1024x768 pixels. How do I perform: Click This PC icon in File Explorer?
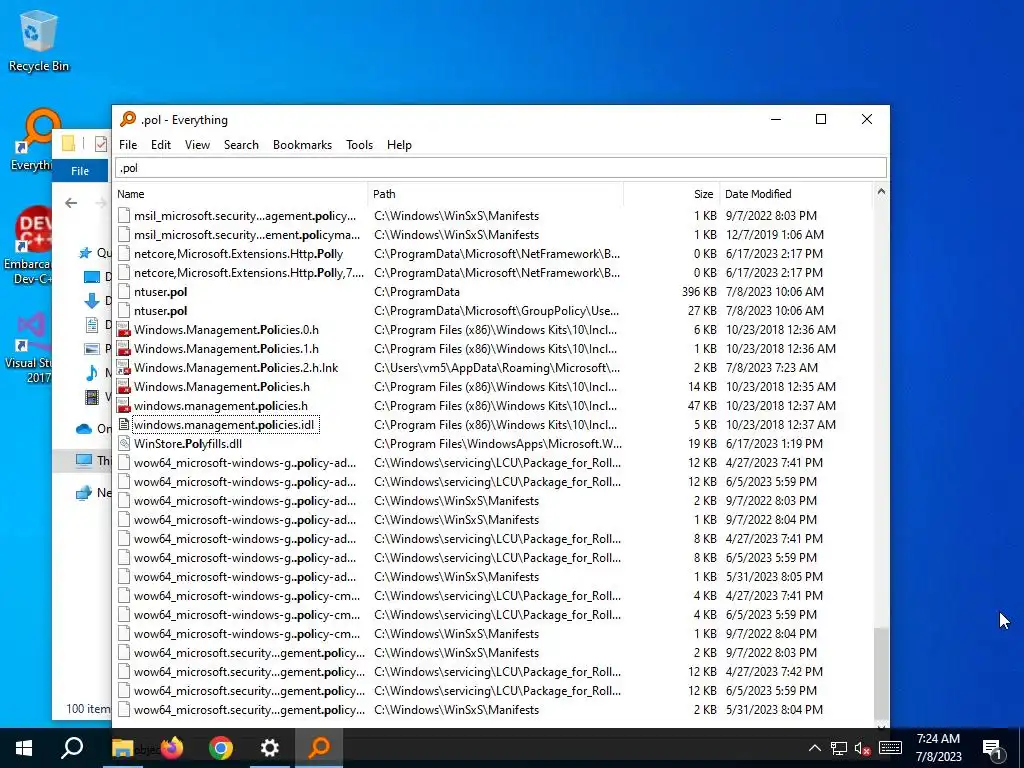coord(84,461)
